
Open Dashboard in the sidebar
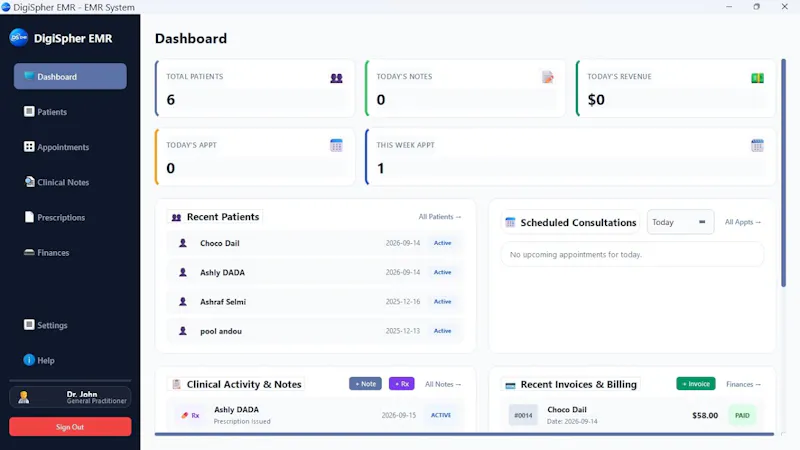tap(70, 77)
